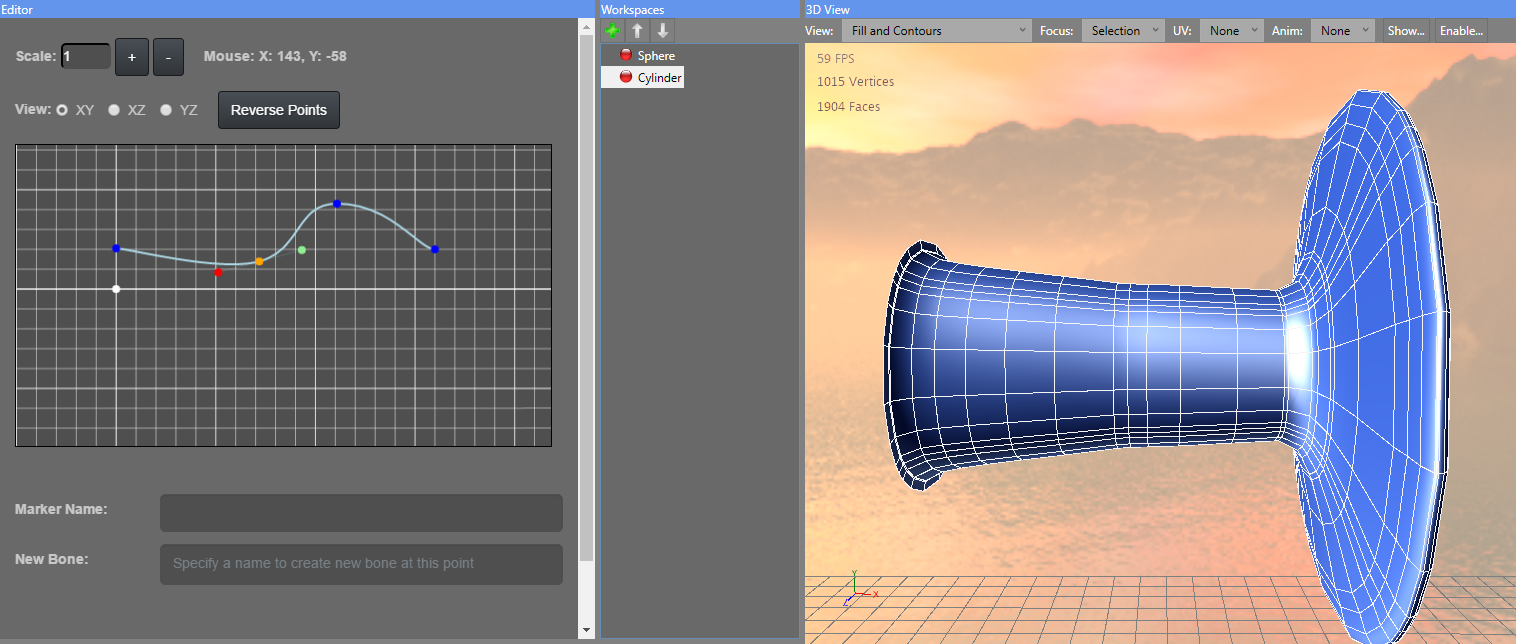
Task: Click the red sphere icon beside Sphere
Action: (626, 56)
